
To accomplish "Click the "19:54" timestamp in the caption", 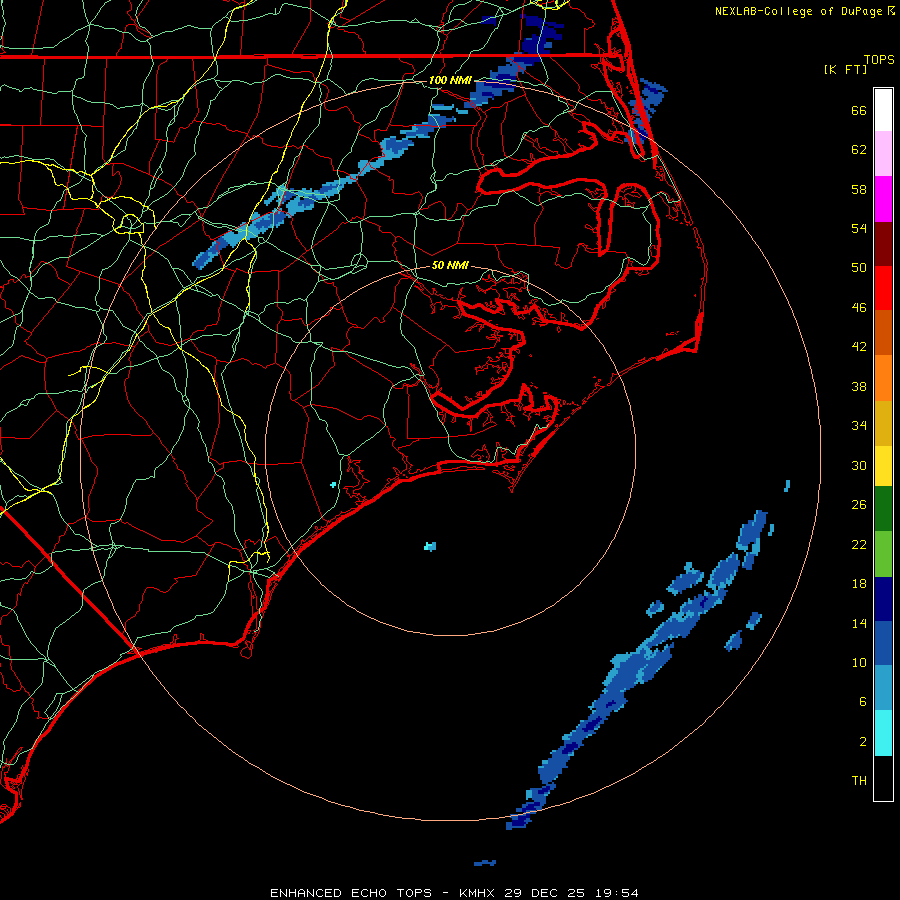I will [617, 893].
